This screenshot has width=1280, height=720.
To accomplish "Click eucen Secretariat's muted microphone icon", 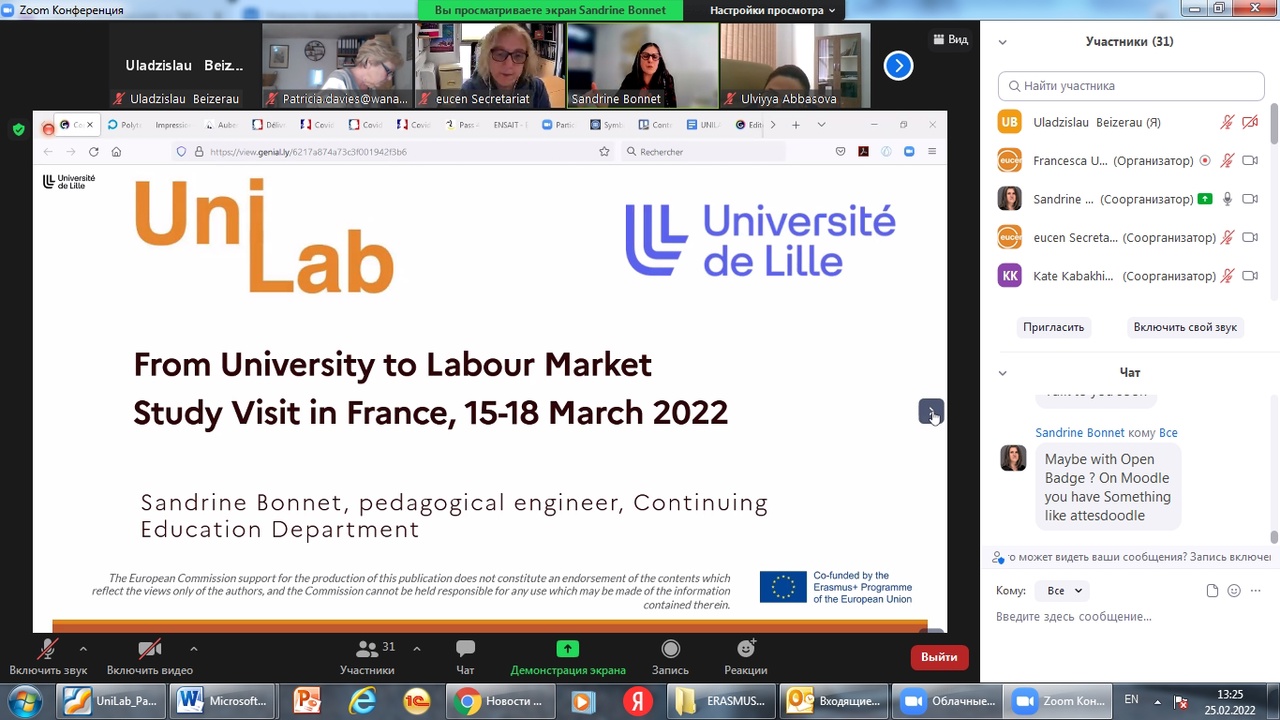I will pos(1227,237).
